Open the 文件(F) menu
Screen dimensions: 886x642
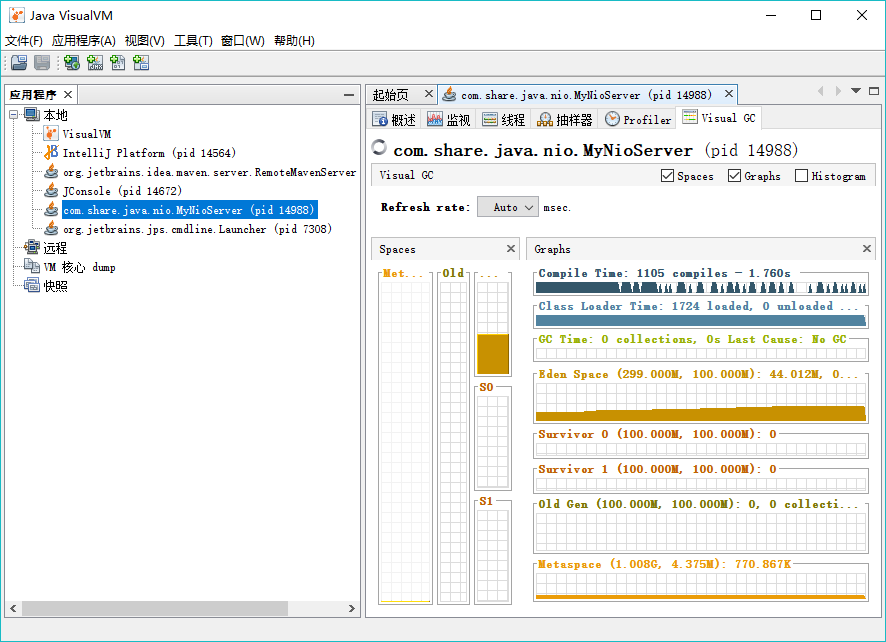coord(24,41)
